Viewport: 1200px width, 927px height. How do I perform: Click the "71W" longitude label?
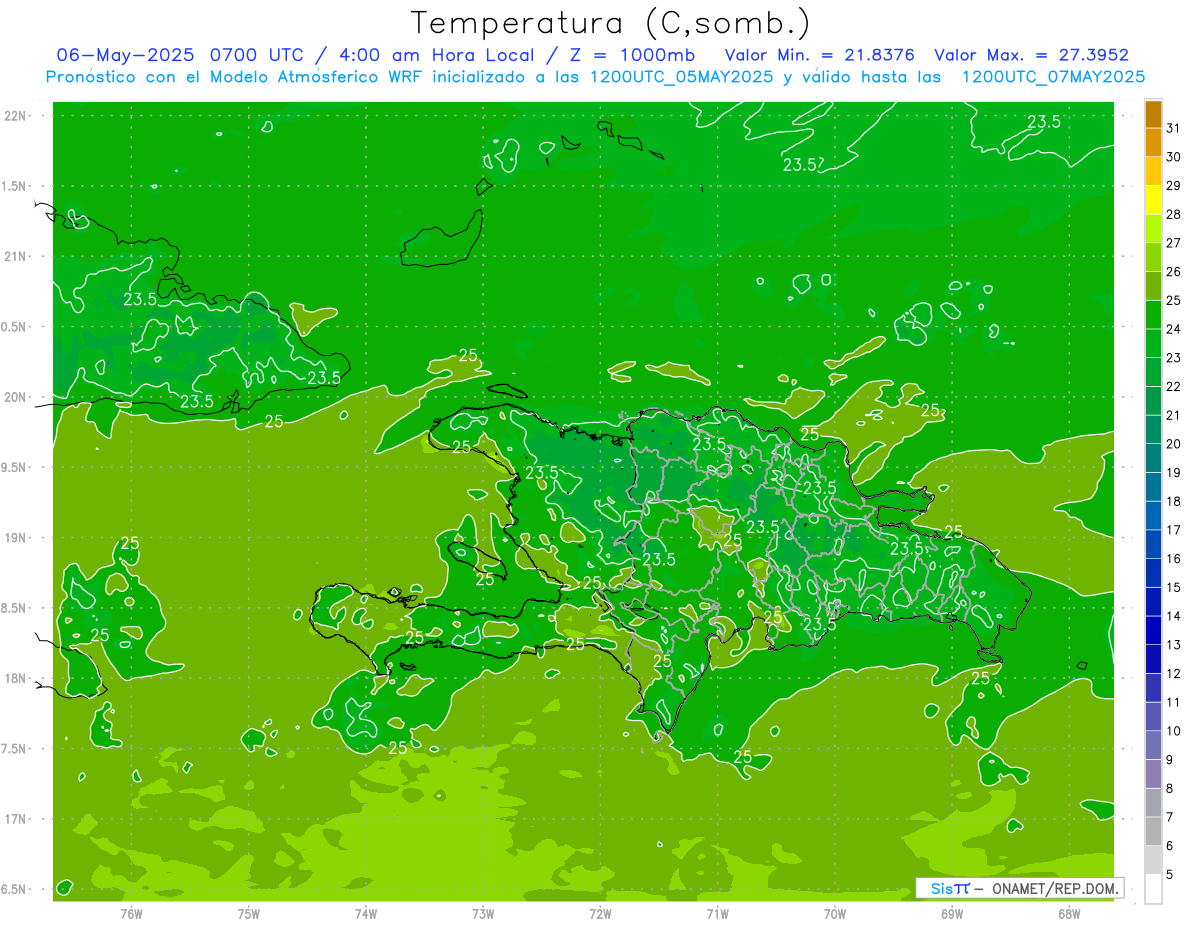click(717, 913)
